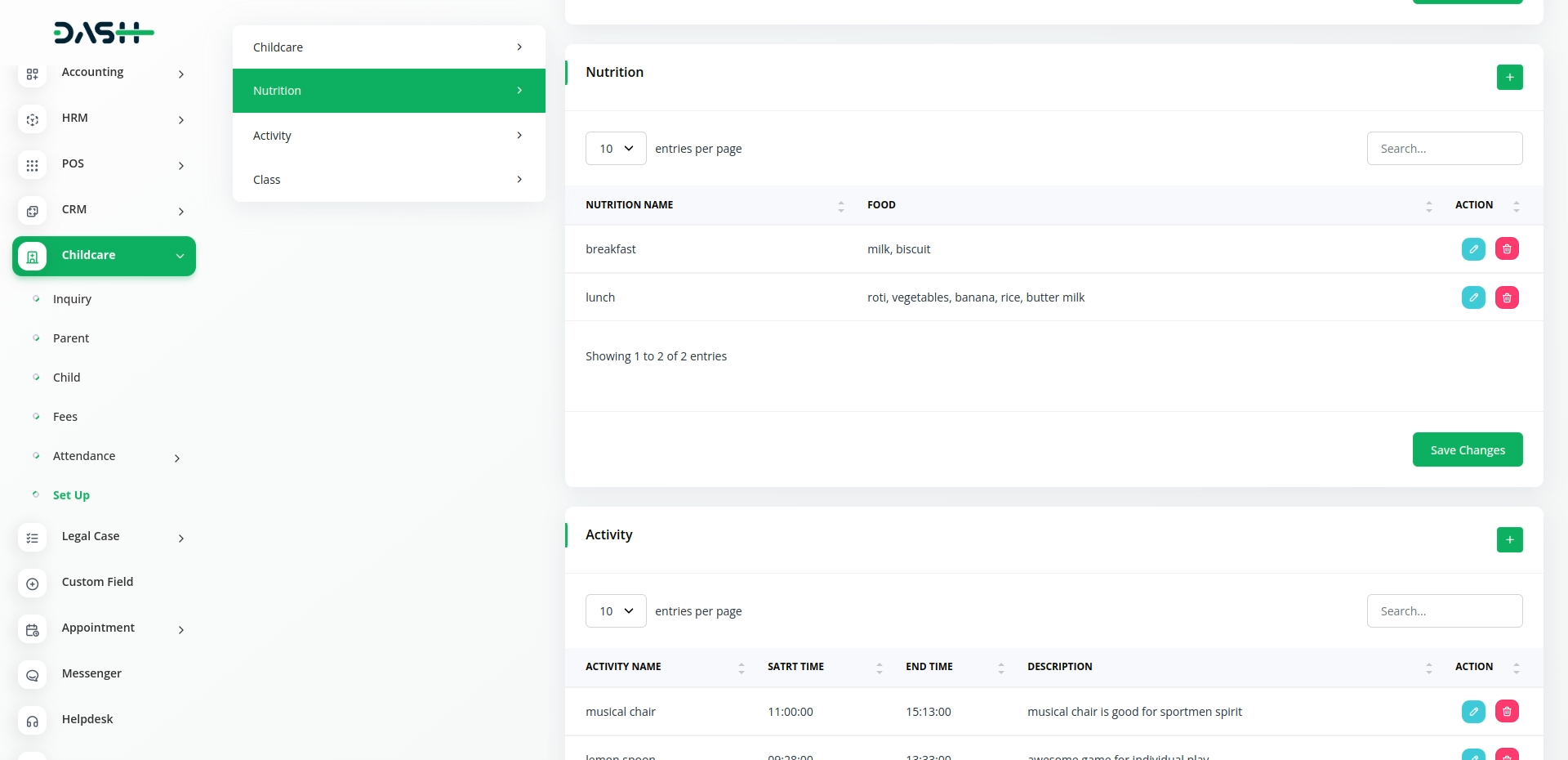Edit the musical chair activity
Viewport: 1568px width, 760px height.
pyautogui.click(x=1472, y=712)
